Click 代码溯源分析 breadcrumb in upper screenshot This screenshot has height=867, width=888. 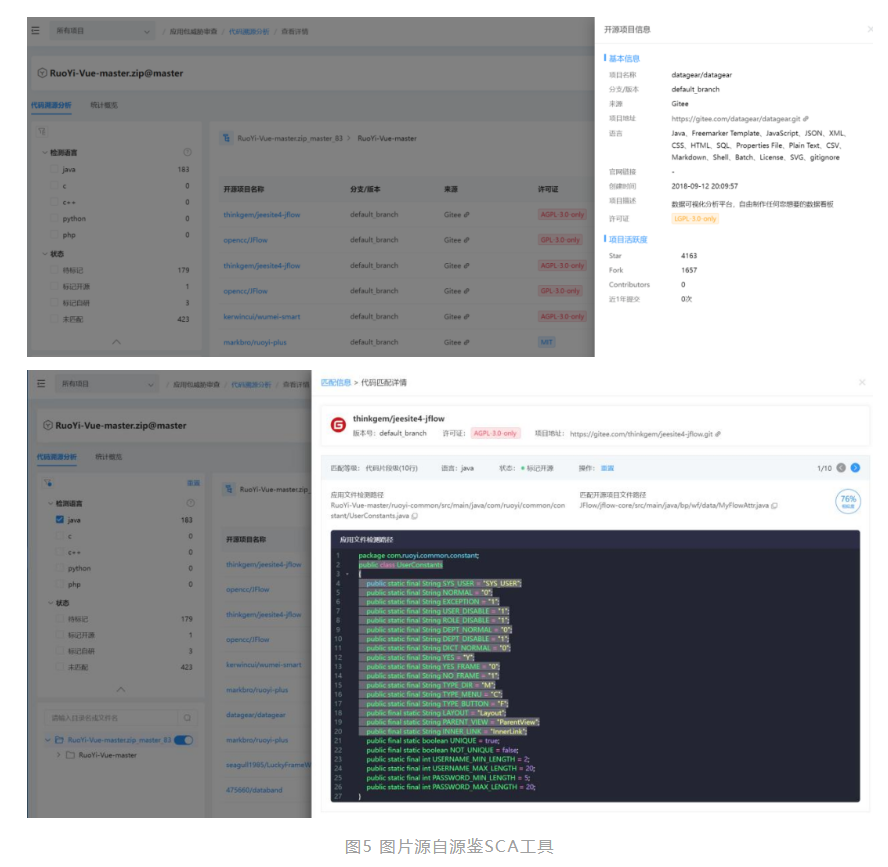(249, 31)
